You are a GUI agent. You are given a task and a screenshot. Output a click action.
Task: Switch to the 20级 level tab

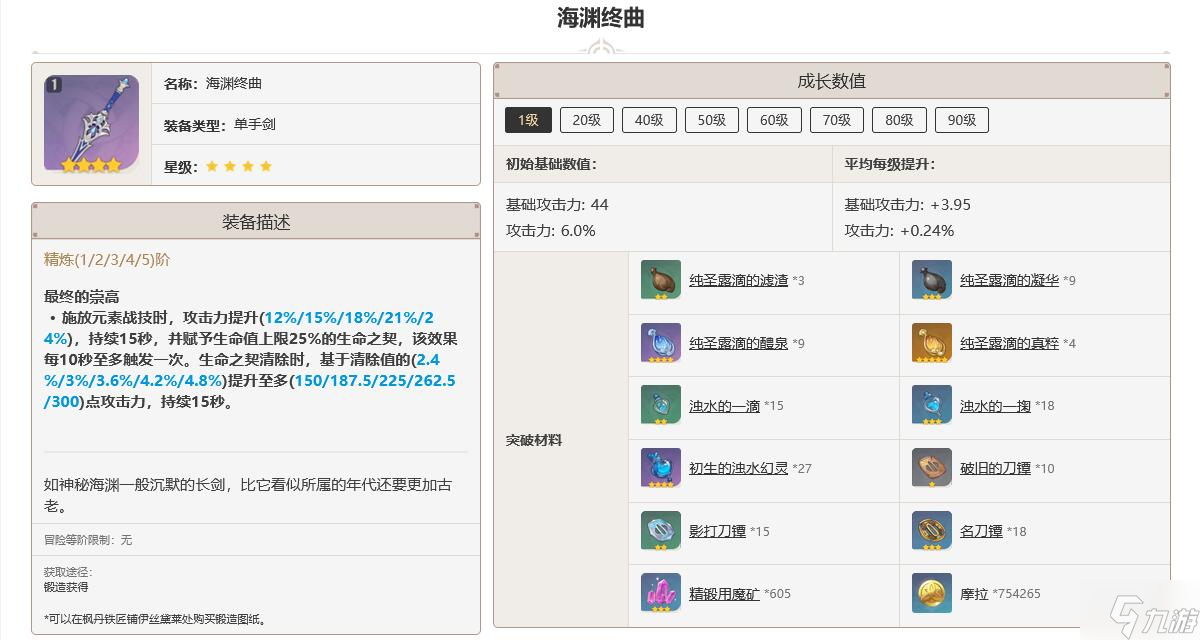[587, 120]
